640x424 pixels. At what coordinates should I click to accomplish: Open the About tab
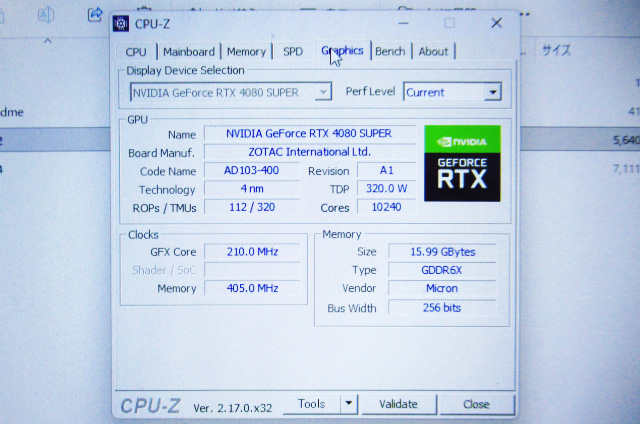[433, 51]
